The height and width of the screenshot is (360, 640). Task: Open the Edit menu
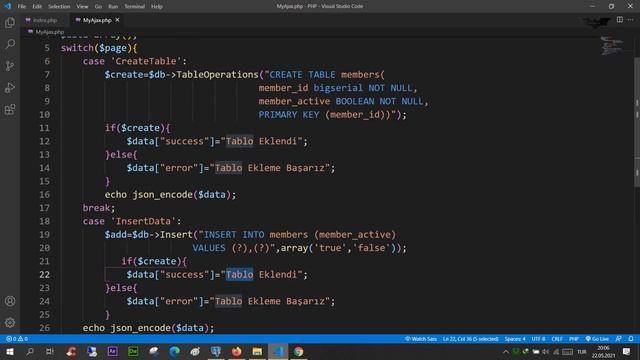point(37,7)
